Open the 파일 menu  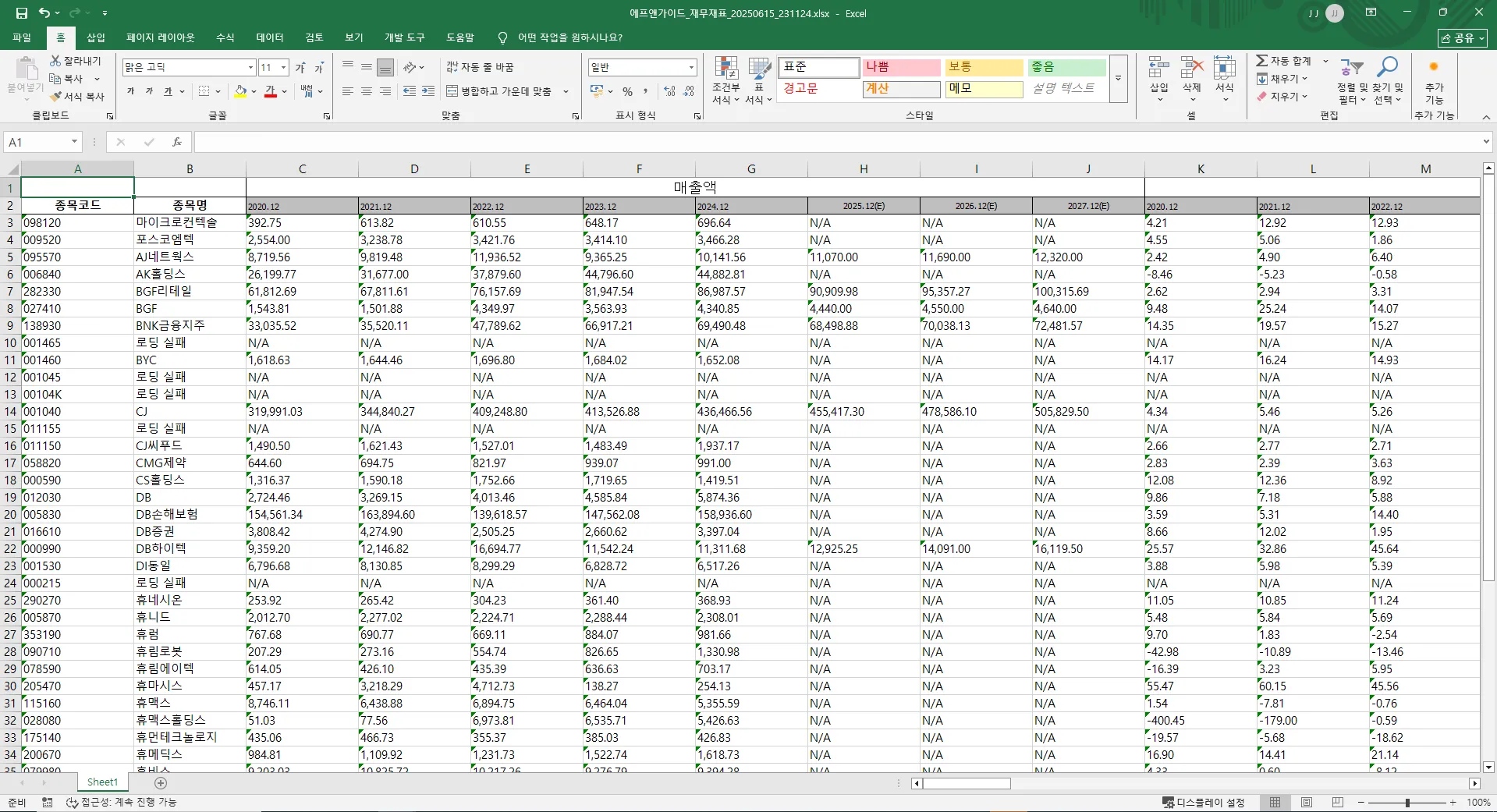22,37
